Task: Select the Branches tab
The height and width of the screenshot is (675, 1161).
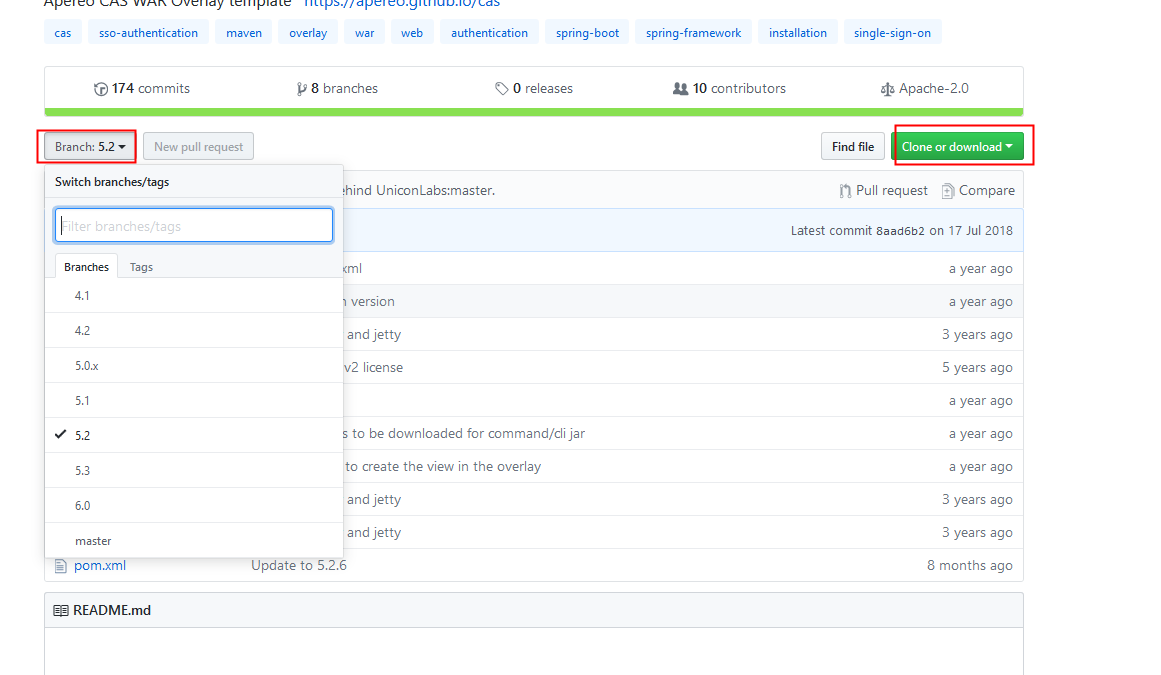Action: click(86, 266)
